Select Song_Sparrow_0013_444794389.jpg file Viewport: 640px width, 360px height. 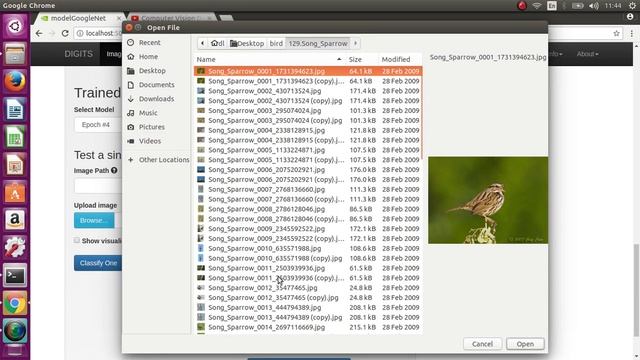[x=308, y=307]
